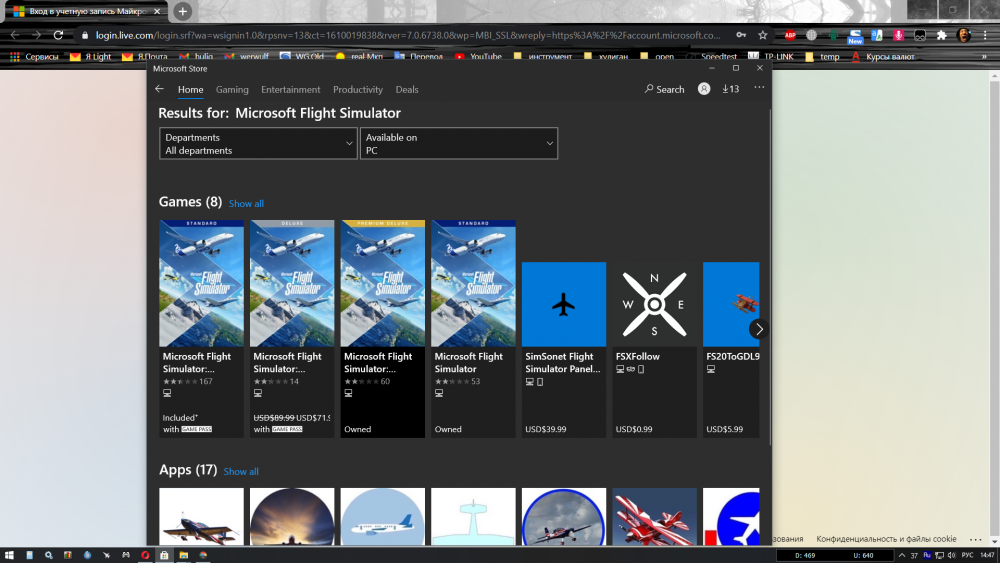This screenshot has width=1000, height=563.
Task: Open a new Chrome tab
Action: coord(183,11)
